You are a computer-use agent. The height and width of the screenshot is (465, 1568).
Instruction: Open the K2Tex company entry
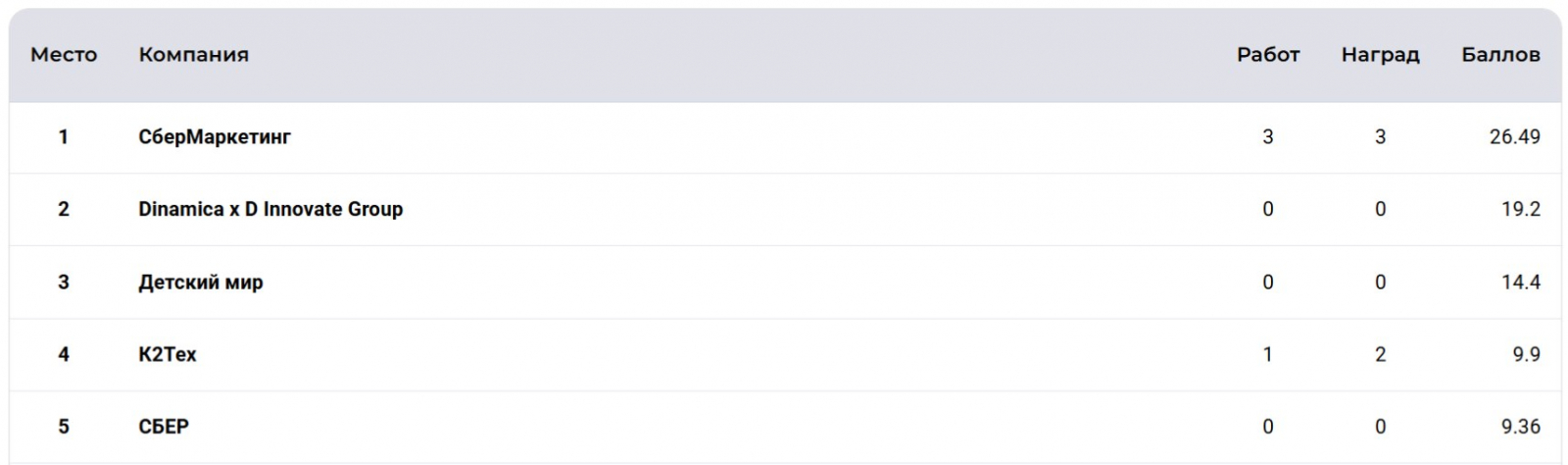pos(168,354)
